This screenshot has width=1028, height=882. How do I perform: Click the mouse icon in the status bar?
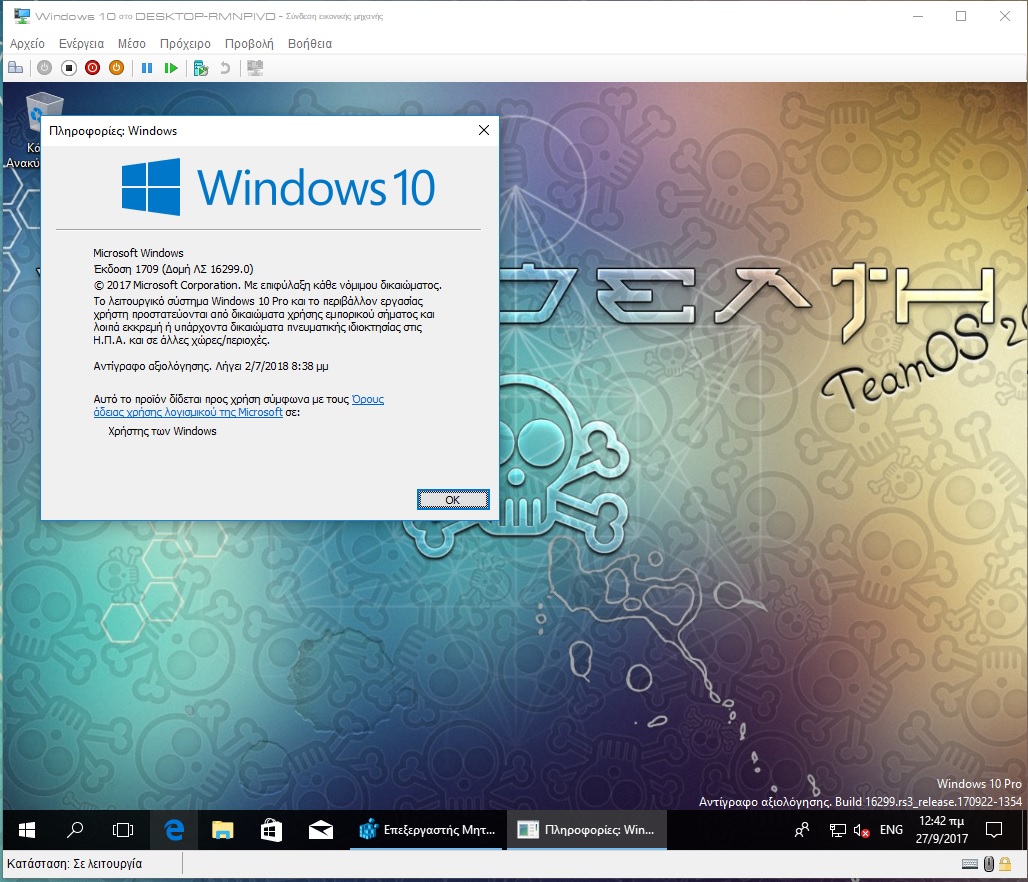pos(989,864)
